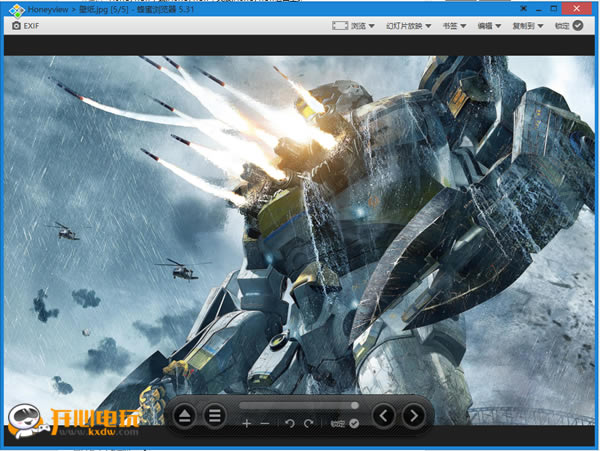Click the pin-style X icon in title bar
This screenshot has width=600, height=451.
pos(523,8)
